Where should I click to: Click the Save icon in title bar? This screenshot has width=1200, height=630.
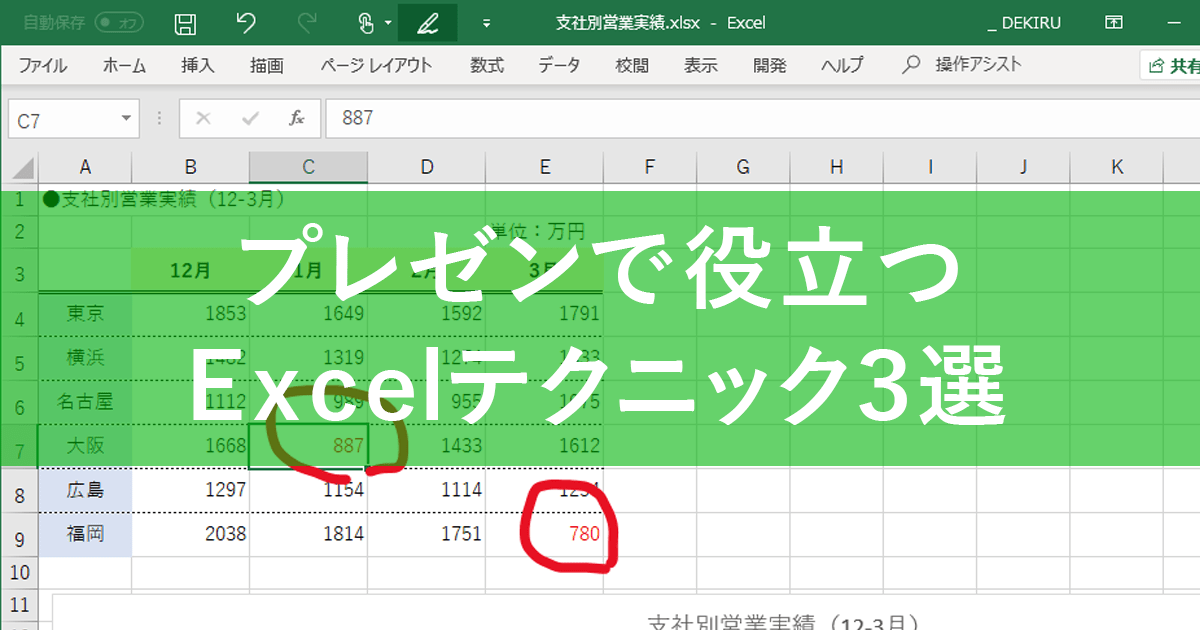[185, 23]
